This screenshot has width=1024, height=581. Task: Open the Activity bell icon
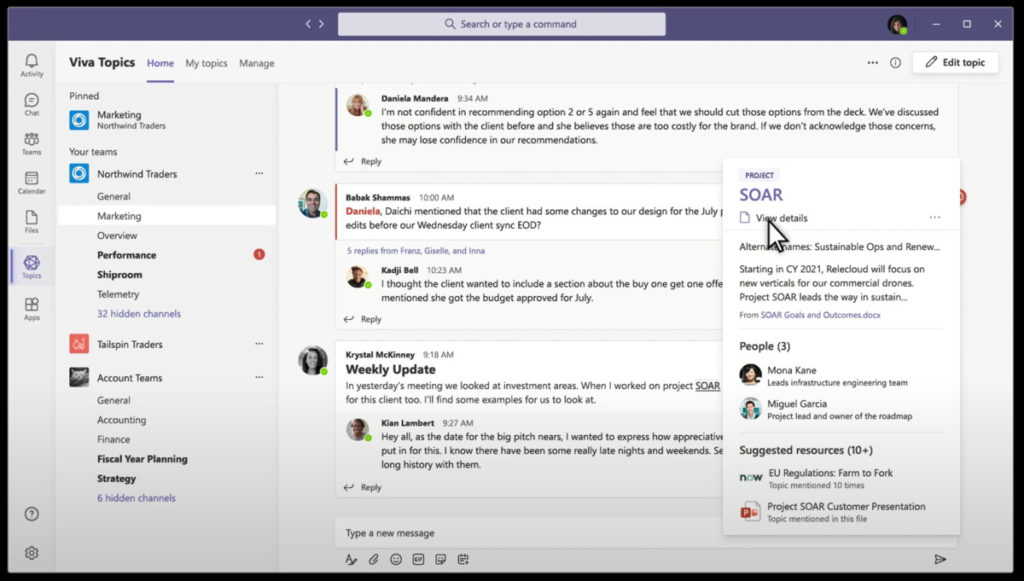coord(31,65)
